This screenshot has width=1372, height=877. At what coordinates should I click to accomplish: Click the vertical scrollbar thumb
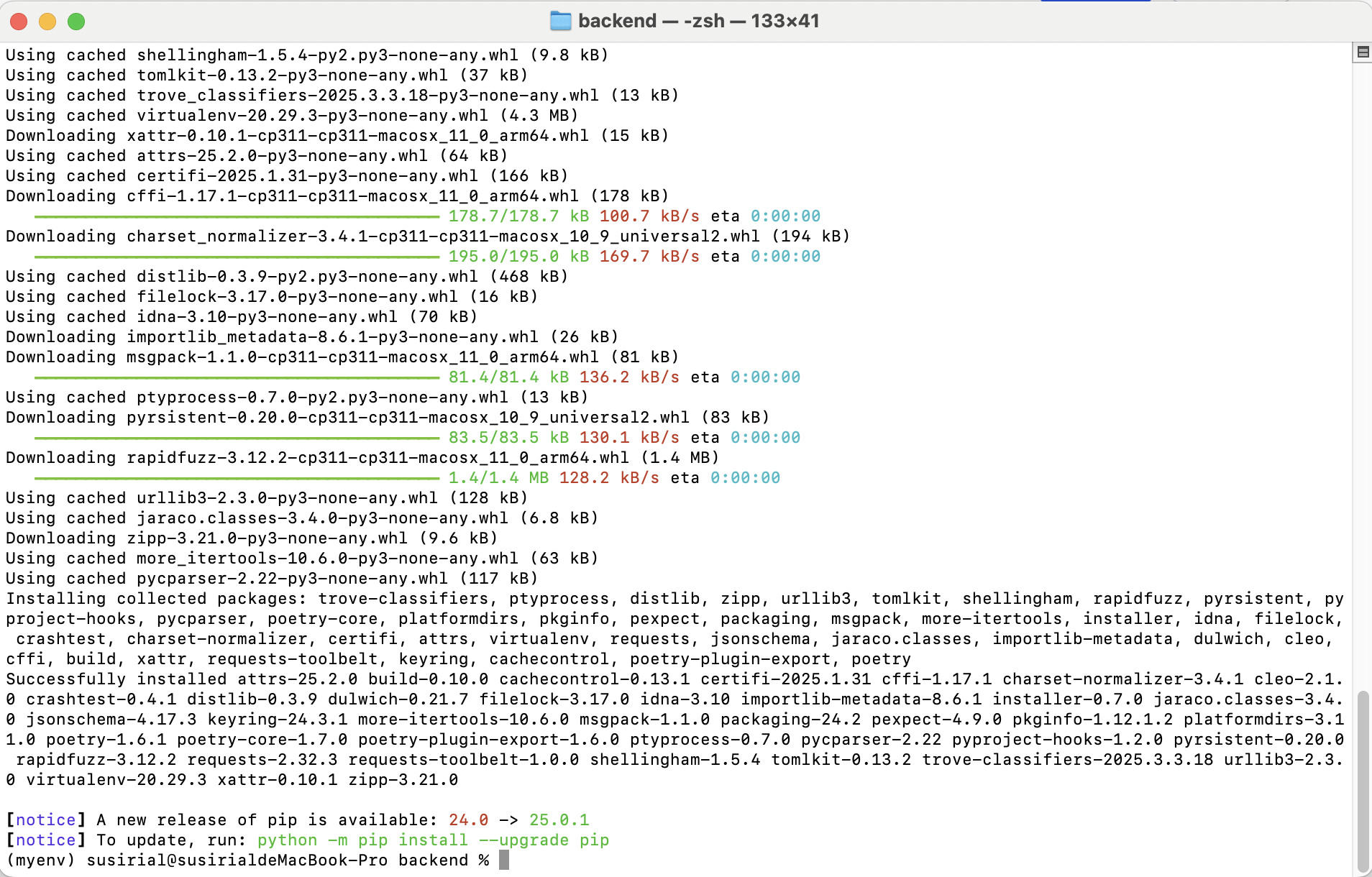click(1363, 781)
